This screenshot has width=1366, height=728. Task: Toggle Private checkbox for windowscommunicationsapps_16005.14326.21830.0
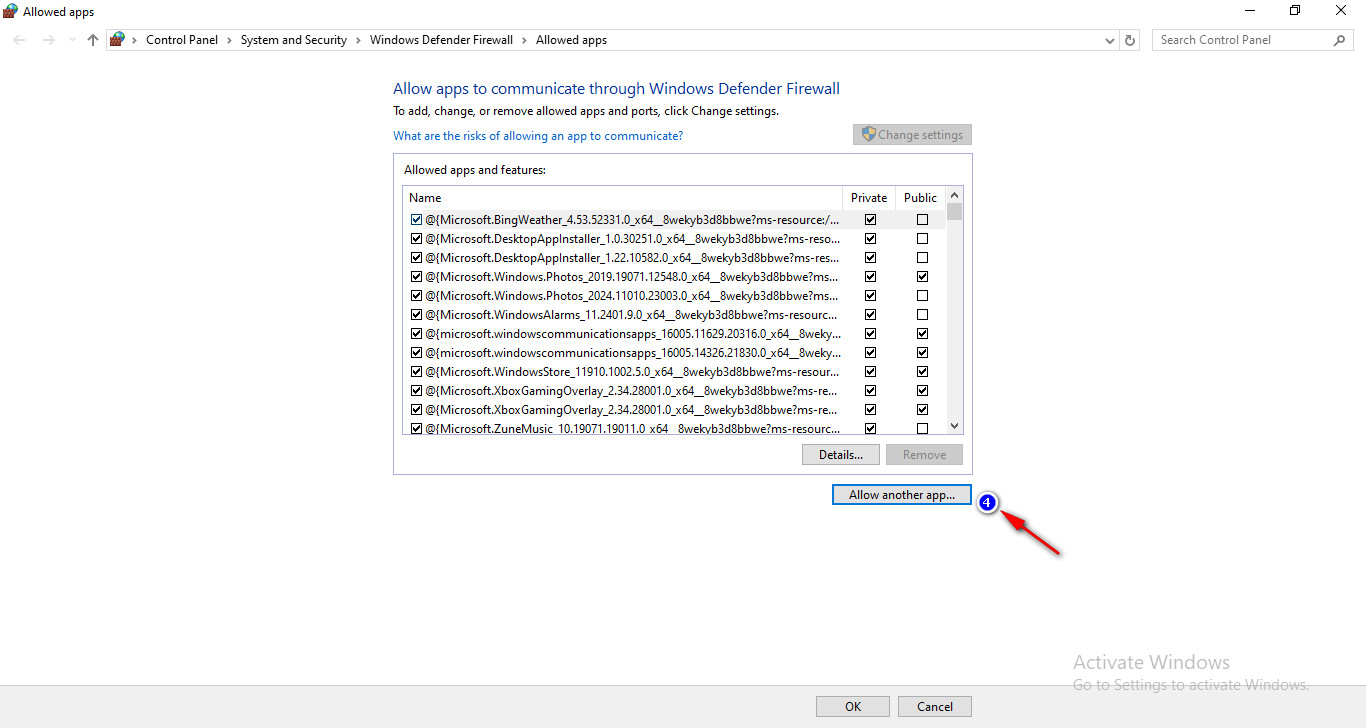point(870,352)
